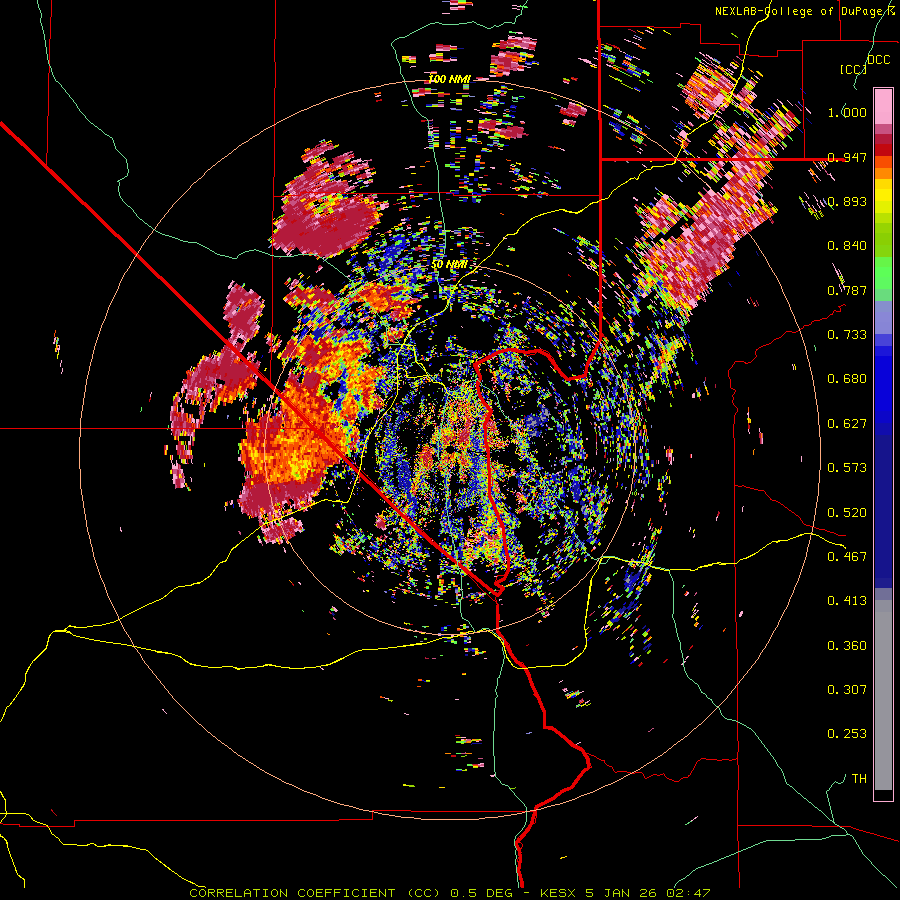Click the 0.893 scale value

(847, 201)
